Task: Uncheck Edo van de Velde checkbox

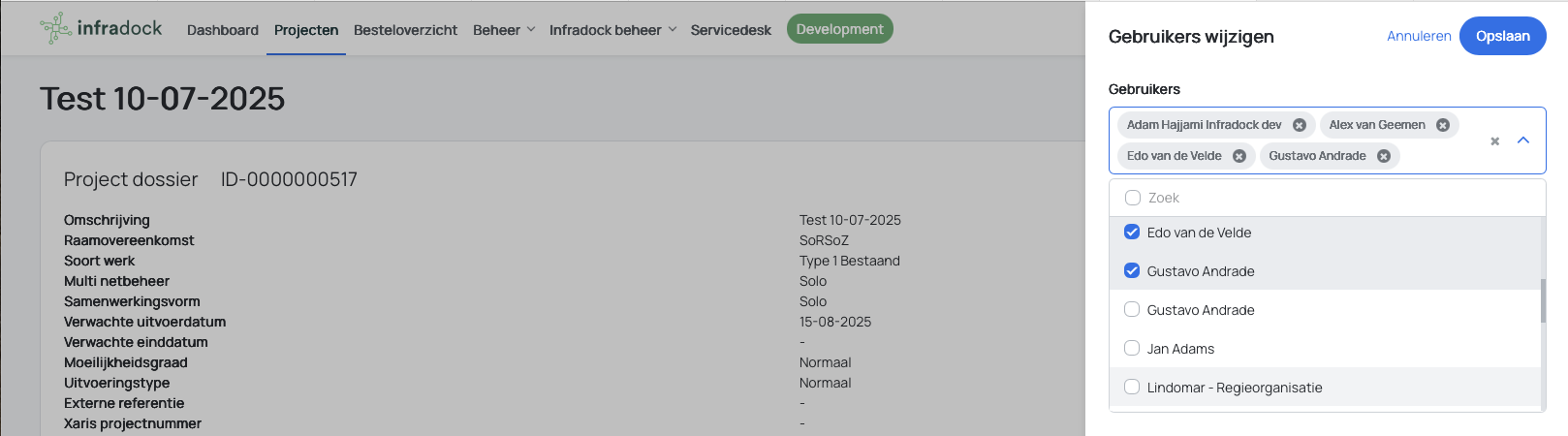Action: 1132,232
